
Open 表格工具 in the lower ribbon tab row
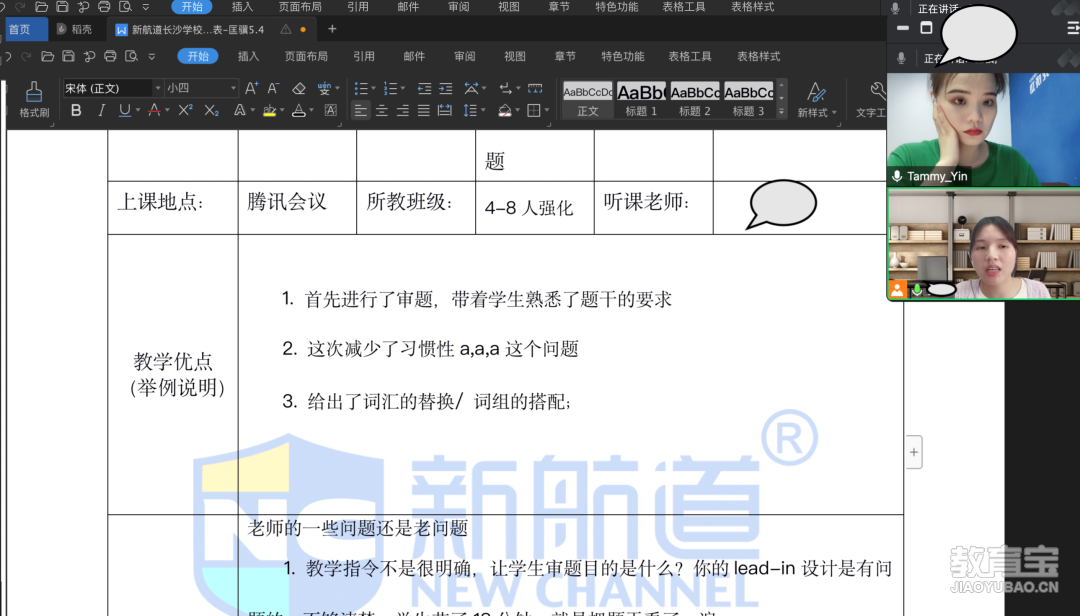(x=689, y=57)
